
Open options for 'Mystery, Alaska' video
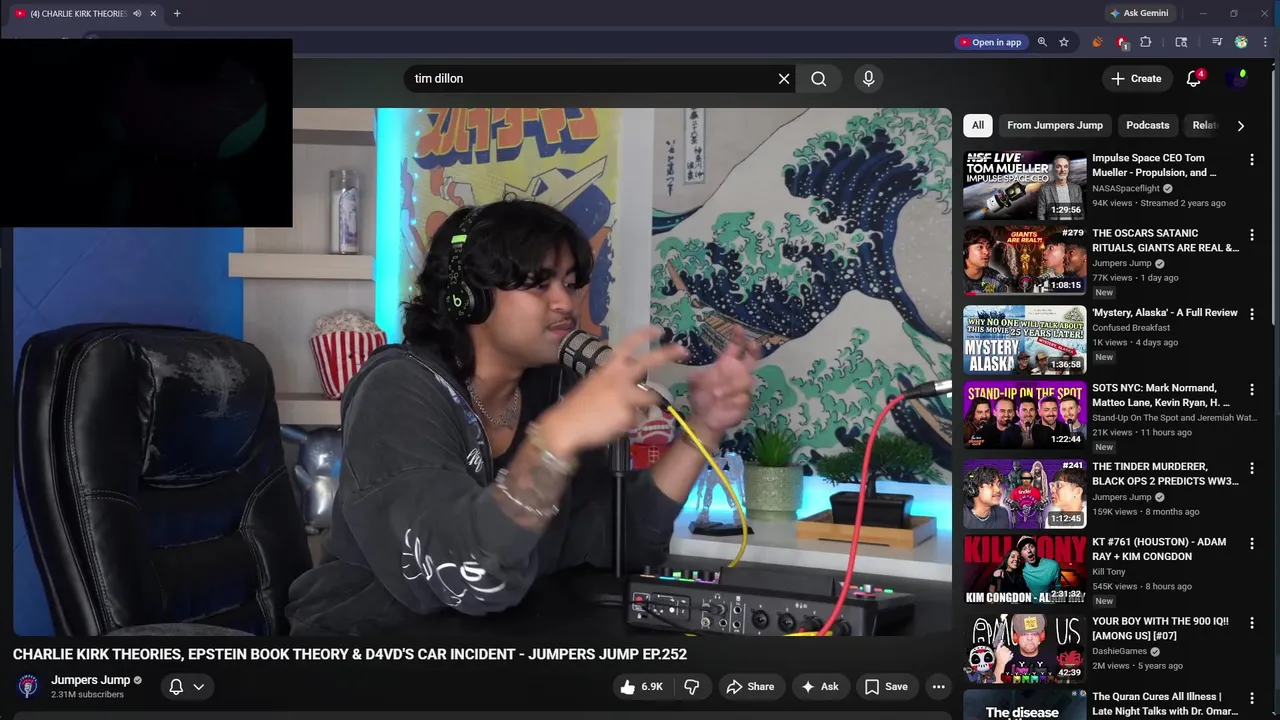(x=1251, y=314)
